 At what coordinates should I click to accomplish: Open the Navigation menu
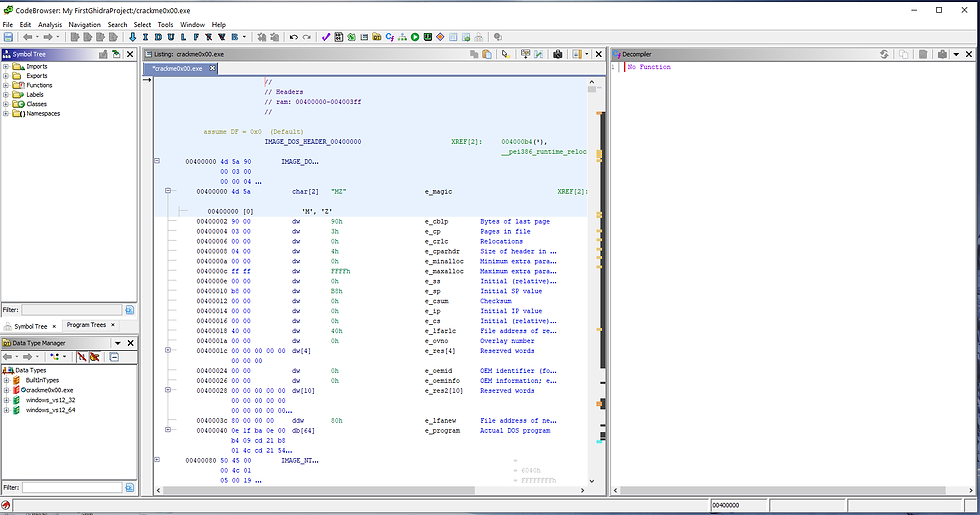[x=84, y=24]
